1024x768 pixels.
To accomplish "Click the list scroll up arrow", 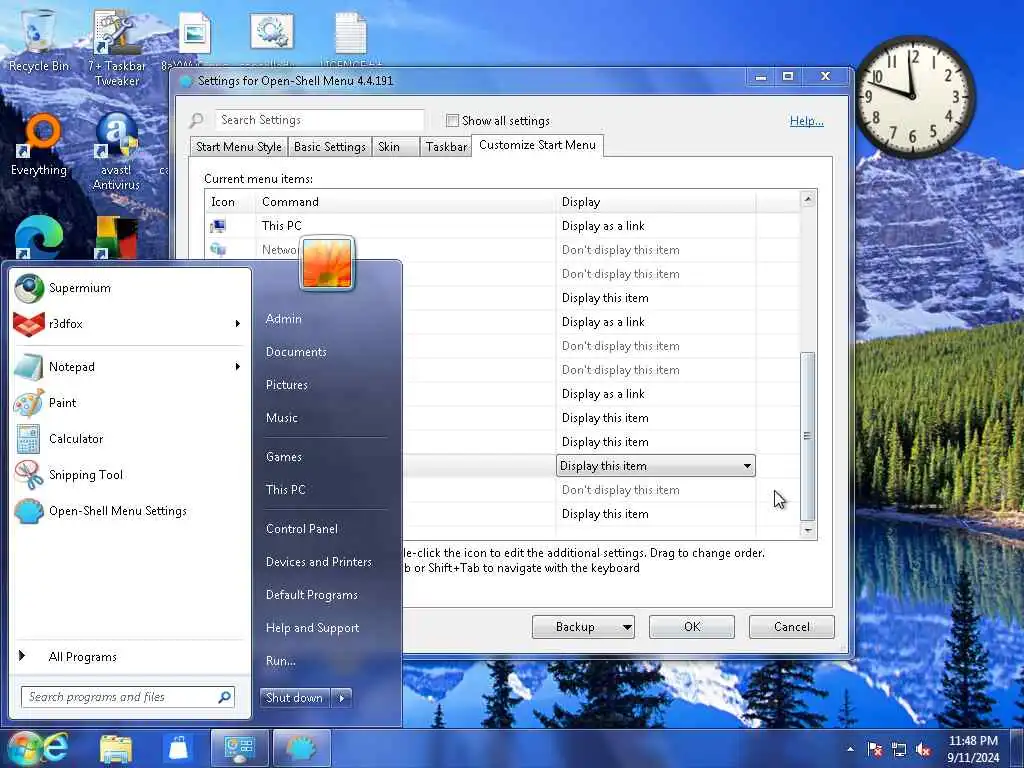I will pos(808,199).
